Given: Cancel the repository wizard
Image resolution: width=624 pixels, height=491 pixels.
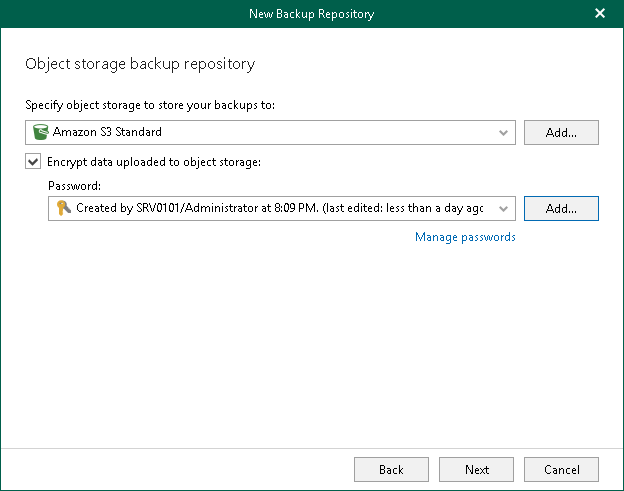Looking at the screenshot, I should click(561, 469).
